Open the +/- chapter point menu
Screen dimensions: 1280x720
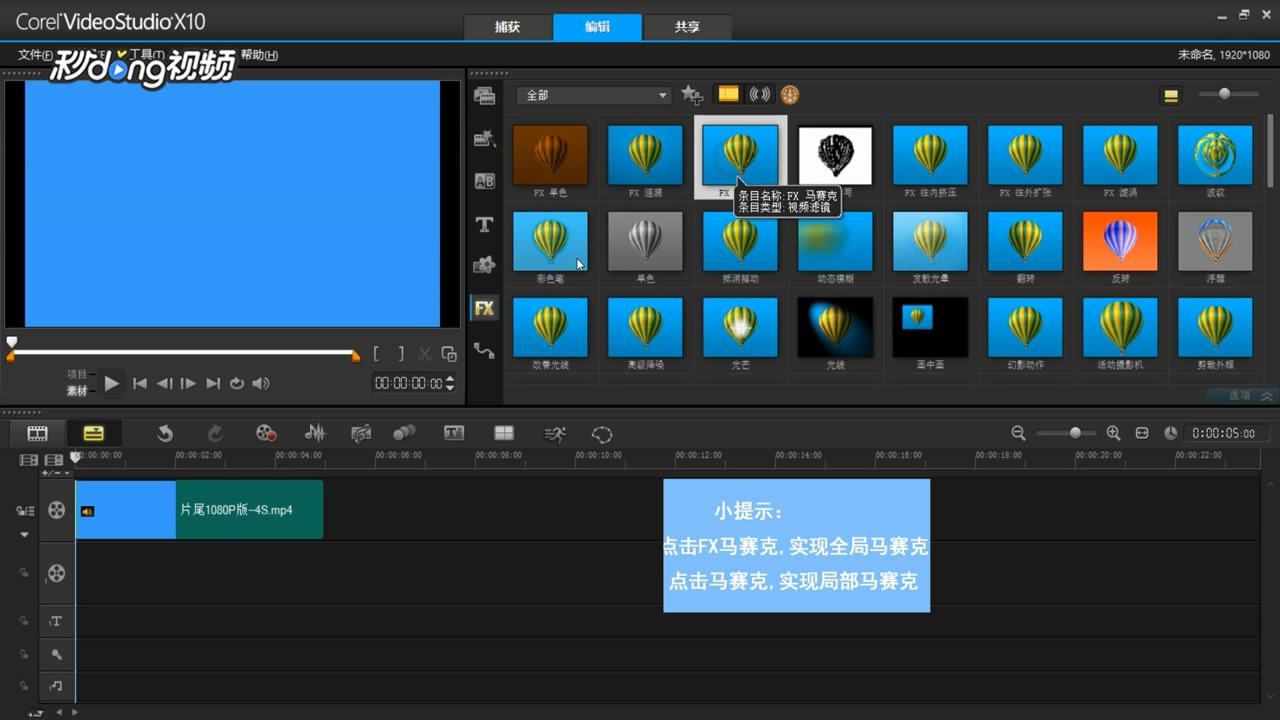click(x=56, y=473)
